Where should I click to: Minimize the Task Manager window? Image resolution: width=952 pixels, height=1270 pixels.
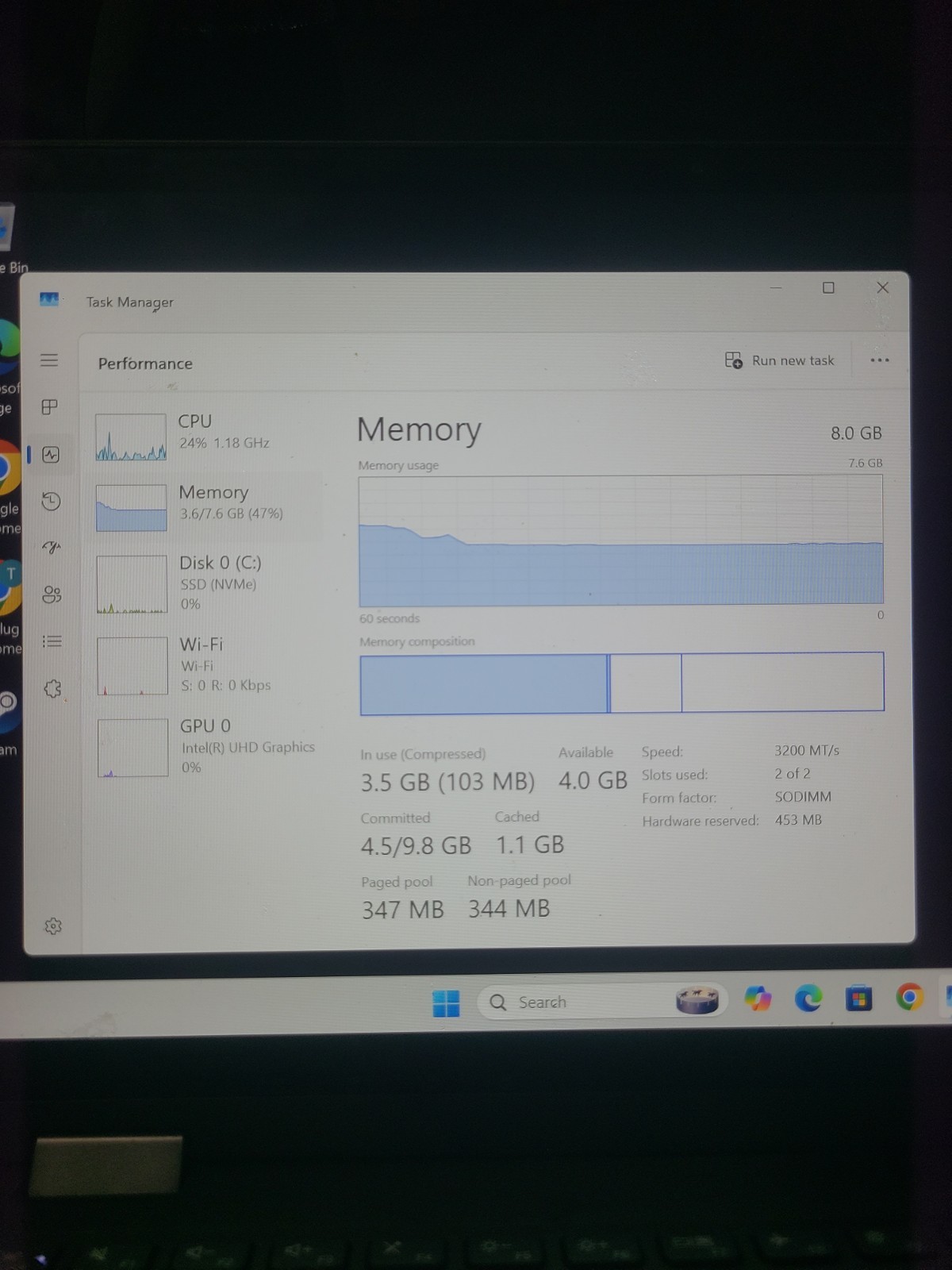coord(776,287)
